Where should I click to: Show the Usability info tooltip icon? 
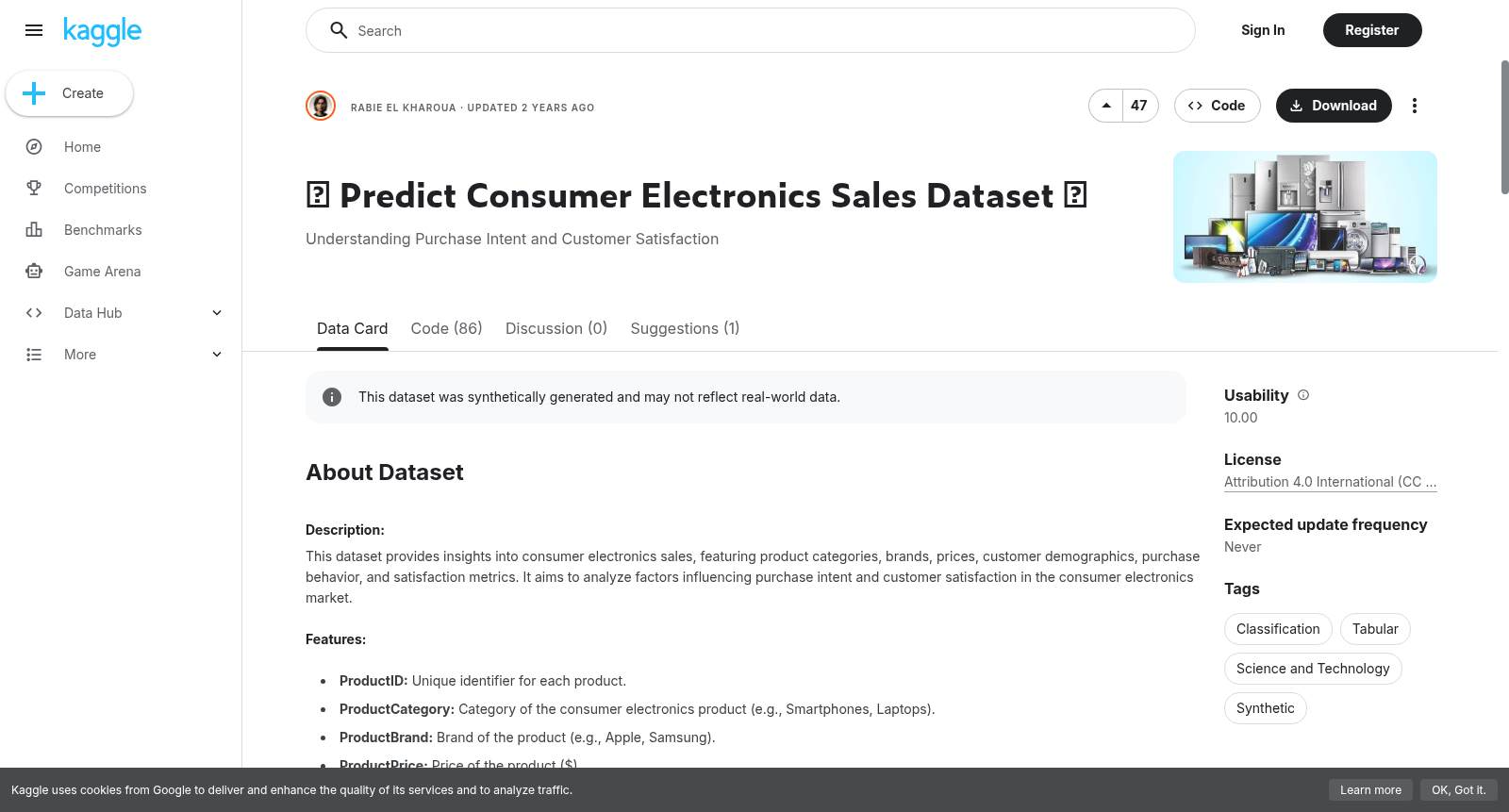pyautogui.click(x=1303, y=395)
